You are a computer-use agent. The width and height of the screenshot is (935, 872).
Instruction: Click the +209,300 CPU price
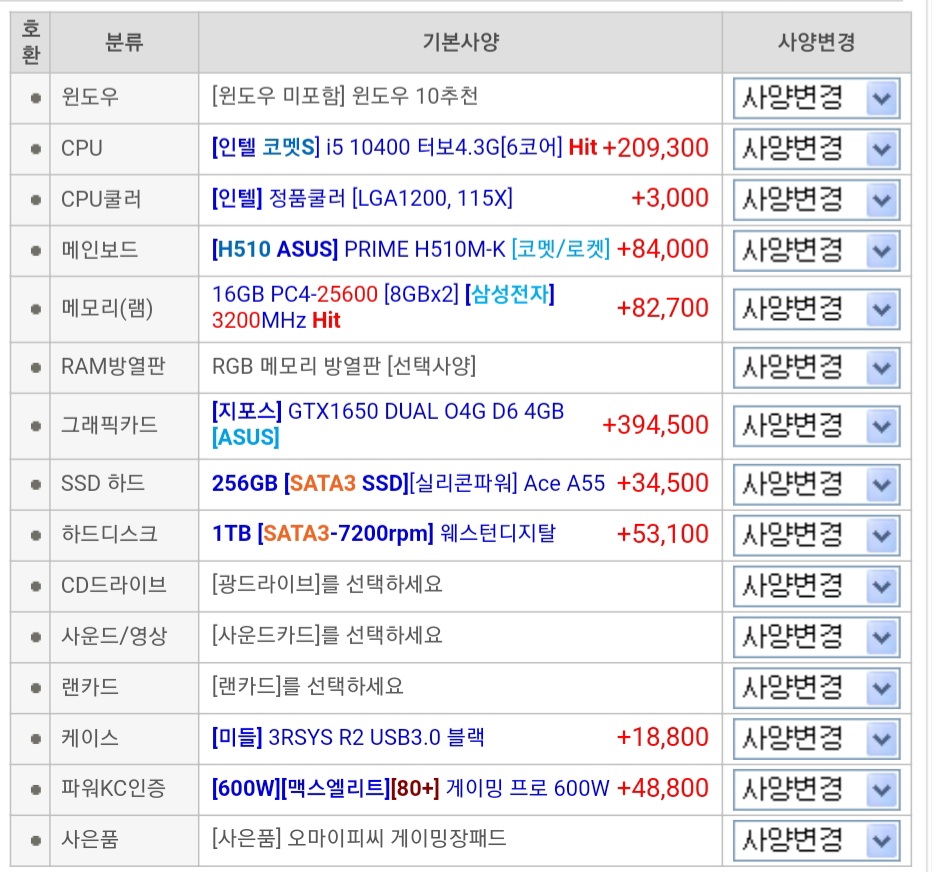pos(655,148)
